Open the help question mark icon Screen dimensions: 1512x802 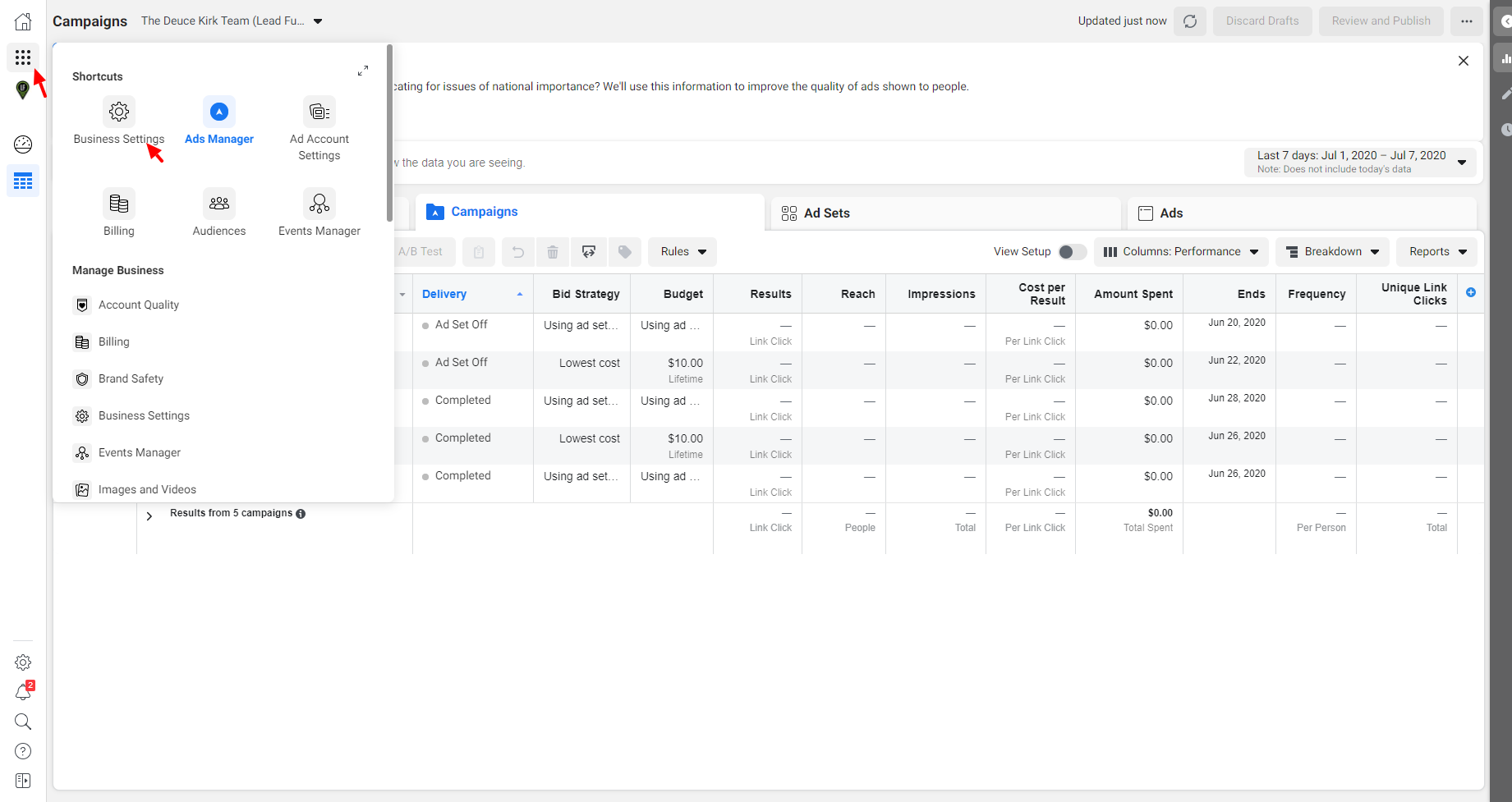[23, 751]
